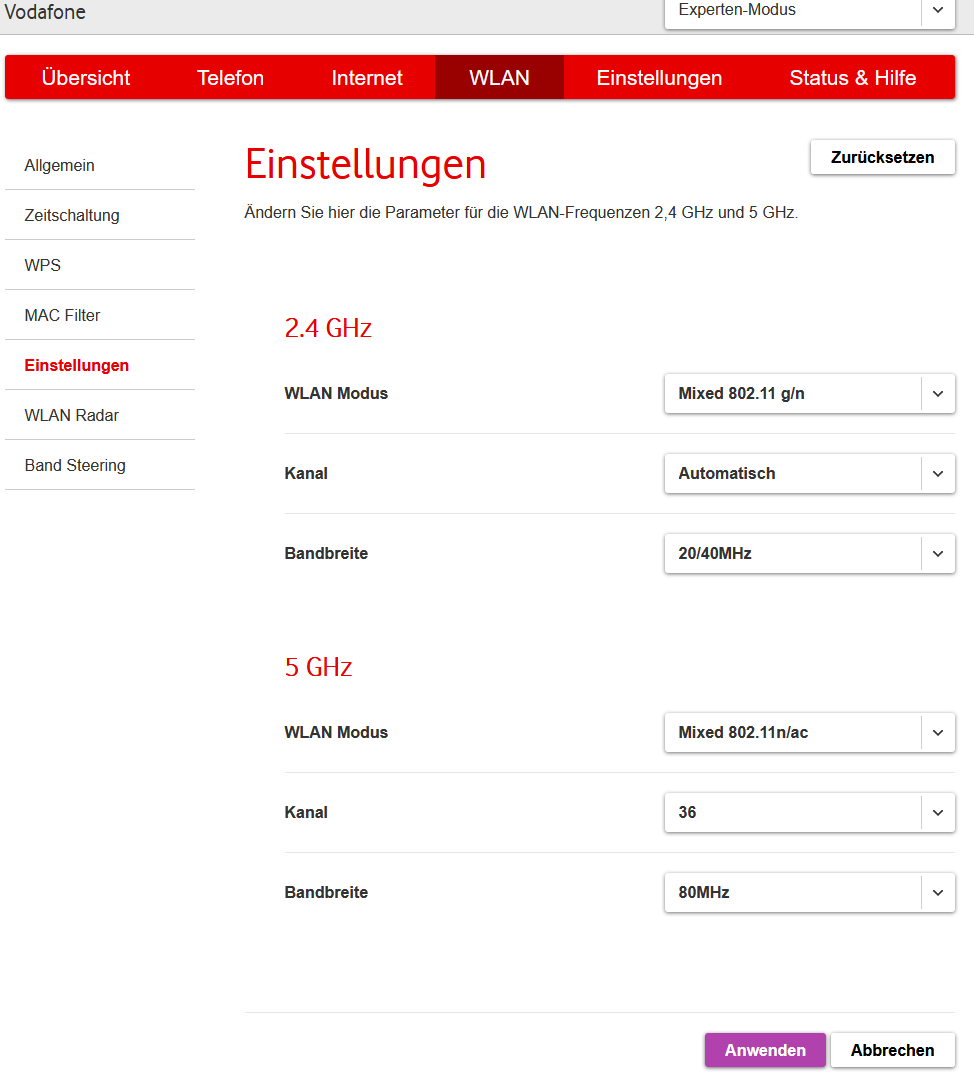
Task: Click the 5 GHz section heading
Action: click(x=319, y=667)
